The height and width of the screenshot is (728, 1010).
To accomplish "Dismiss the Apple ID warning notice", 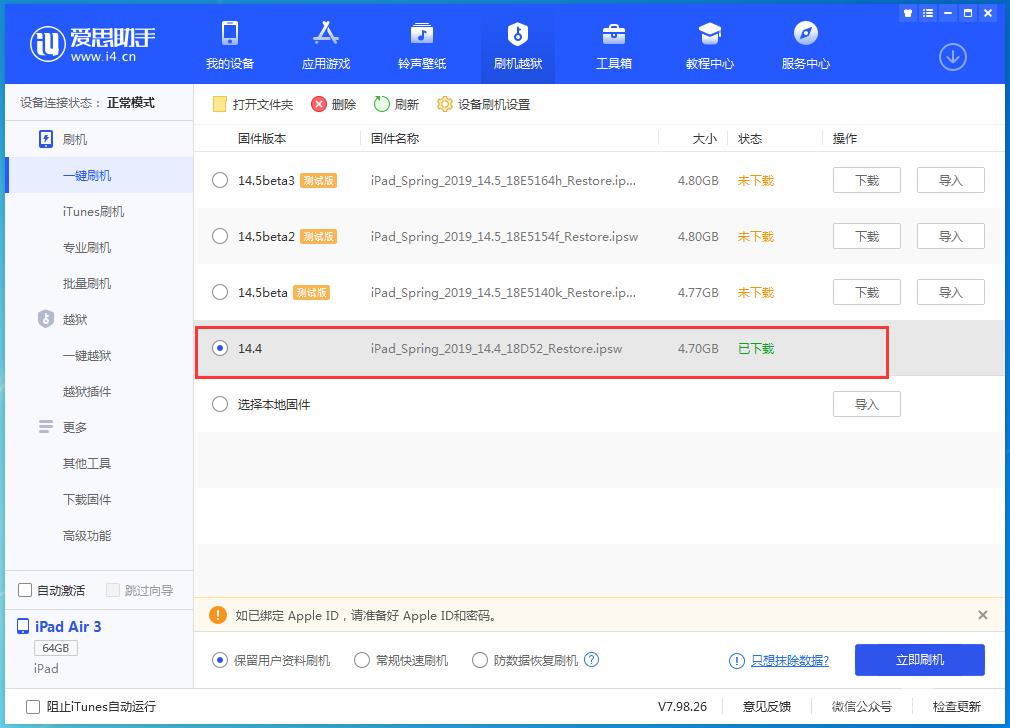I will click(x=984, y=615).
